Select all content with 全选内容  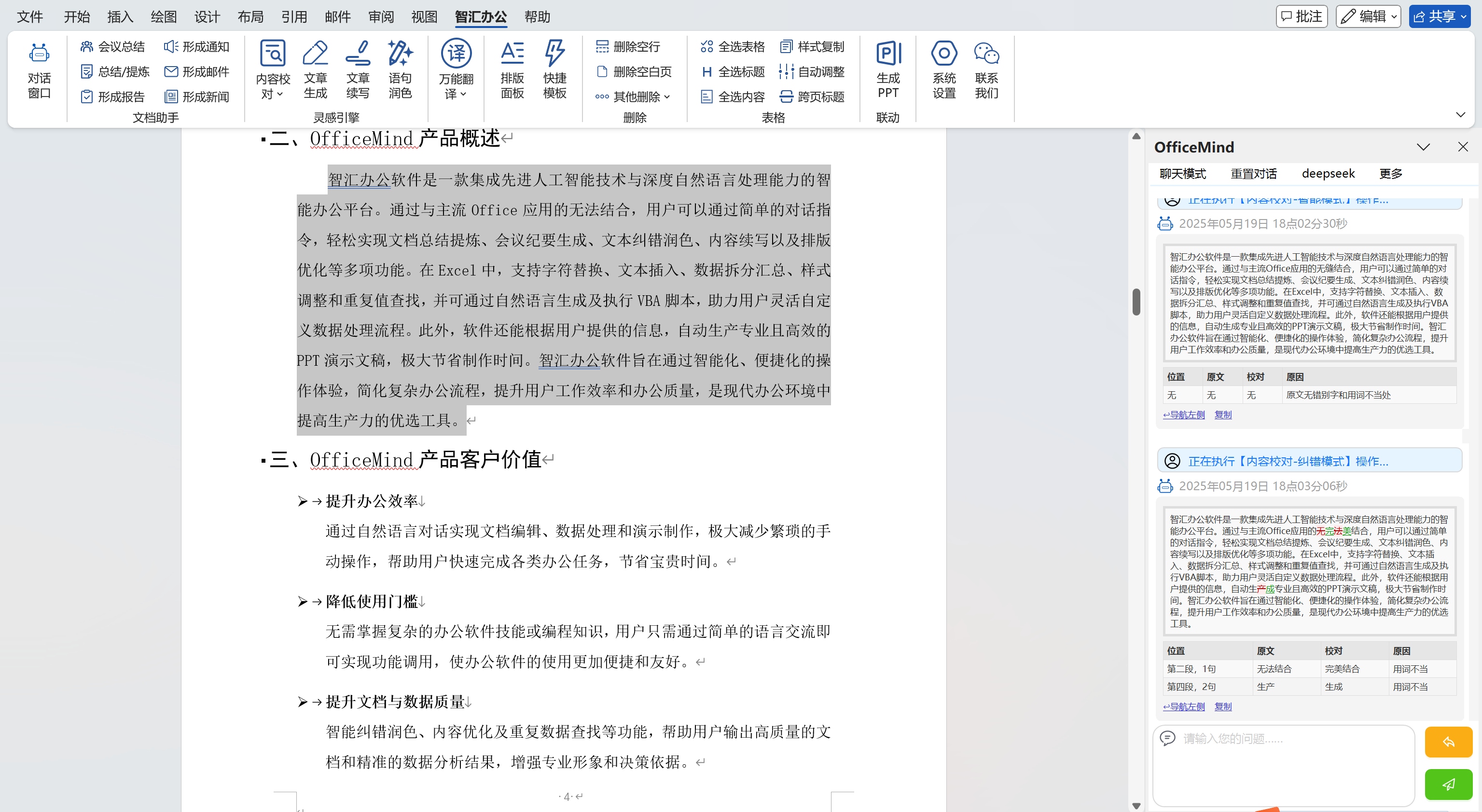tap(733, 96)
